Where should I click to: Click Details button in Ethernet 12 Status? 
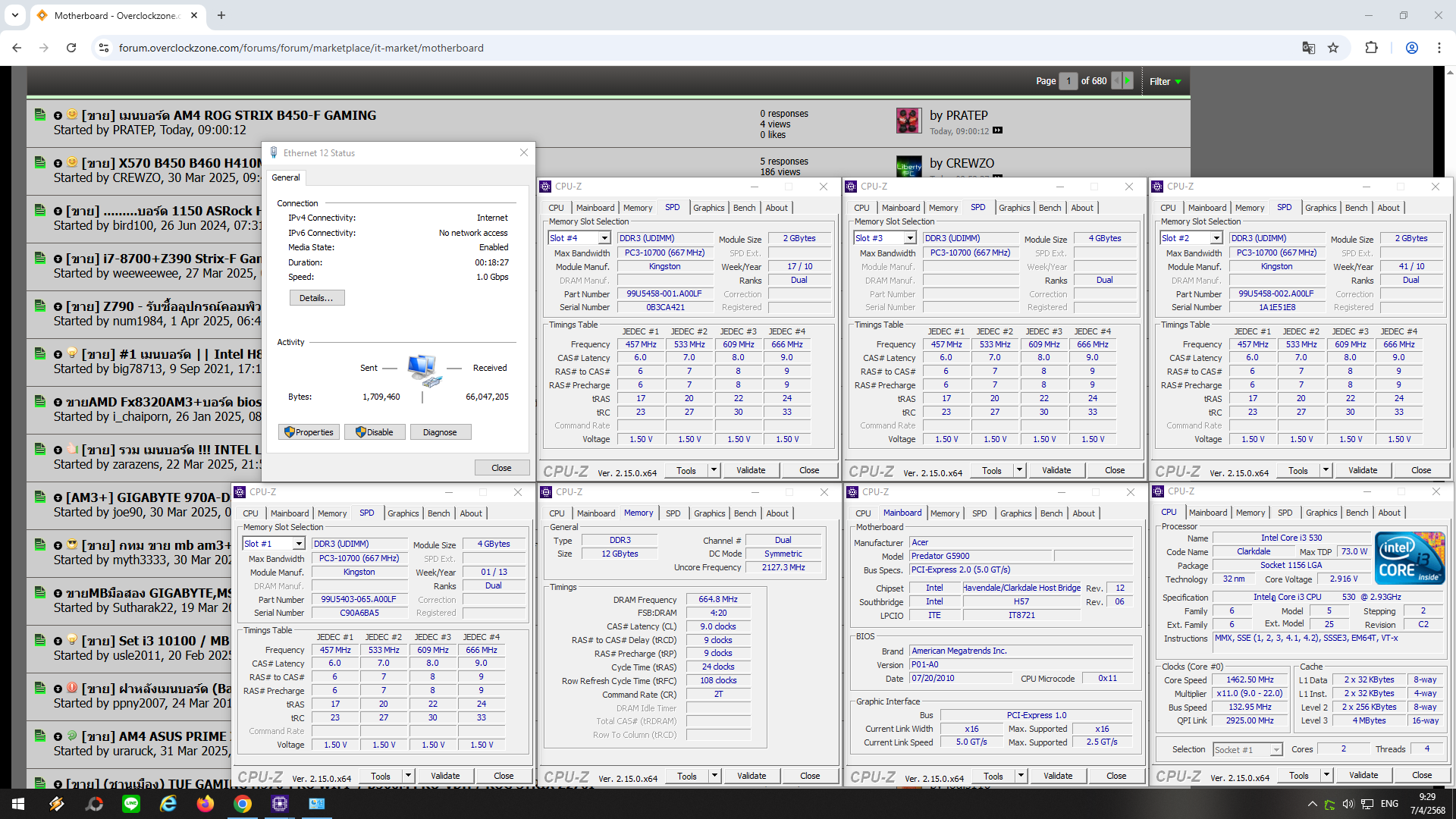316,298
